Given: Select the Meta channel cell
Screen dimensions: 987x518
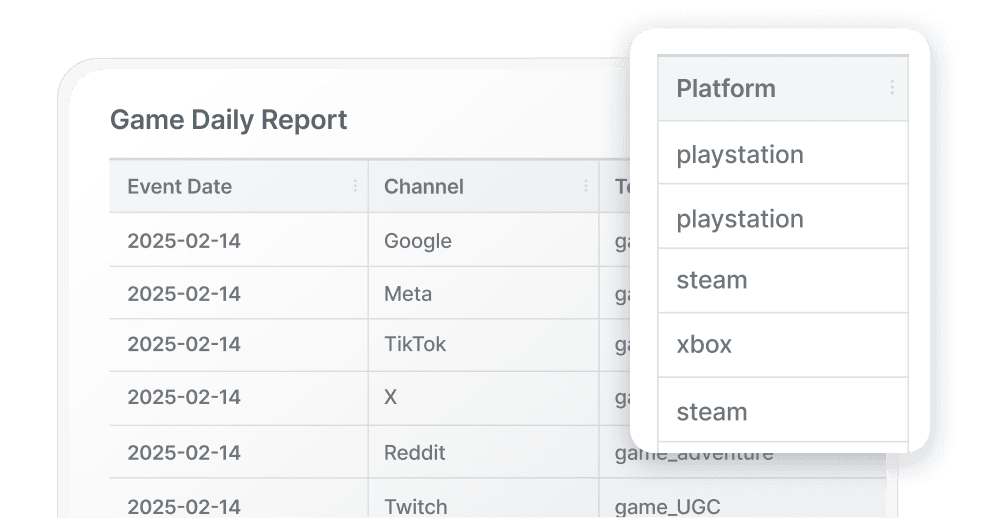Looking at the screenshot, I should (x=408, y=294).
